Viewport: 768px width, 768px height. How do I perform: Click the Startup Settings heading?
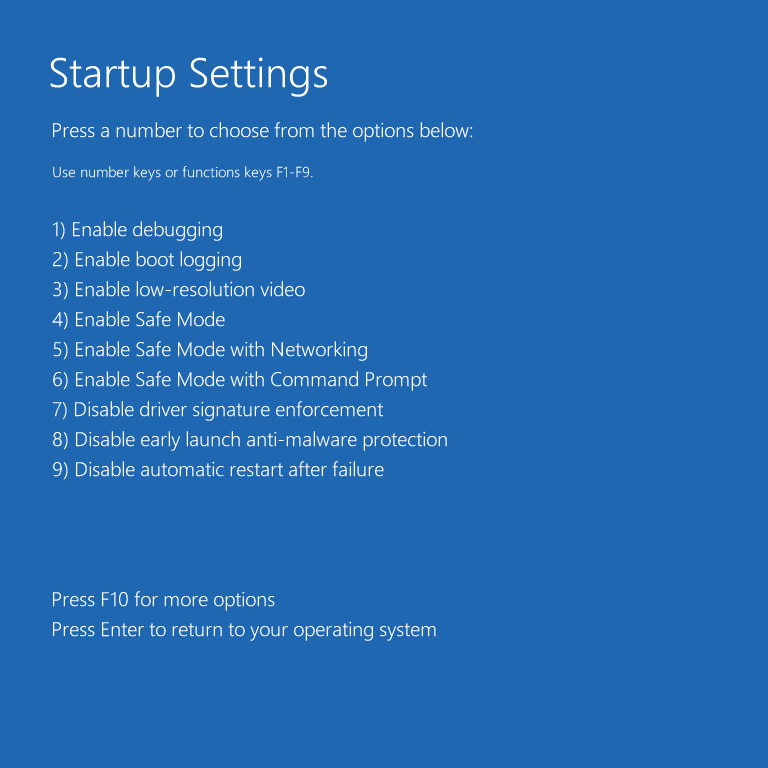pos(188,74)
